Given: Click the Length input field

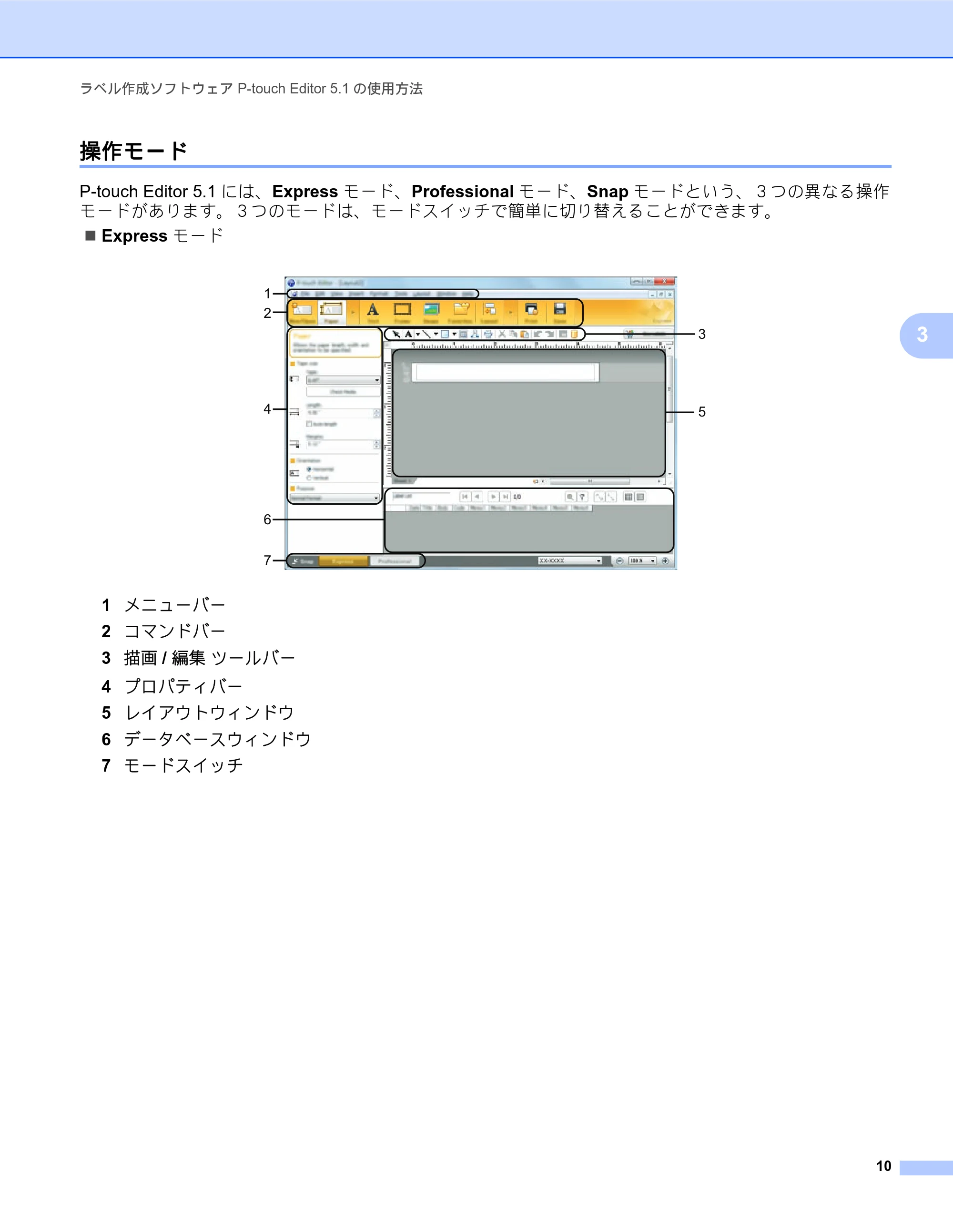Looking at the screenshot, I should tap(339, 413).
